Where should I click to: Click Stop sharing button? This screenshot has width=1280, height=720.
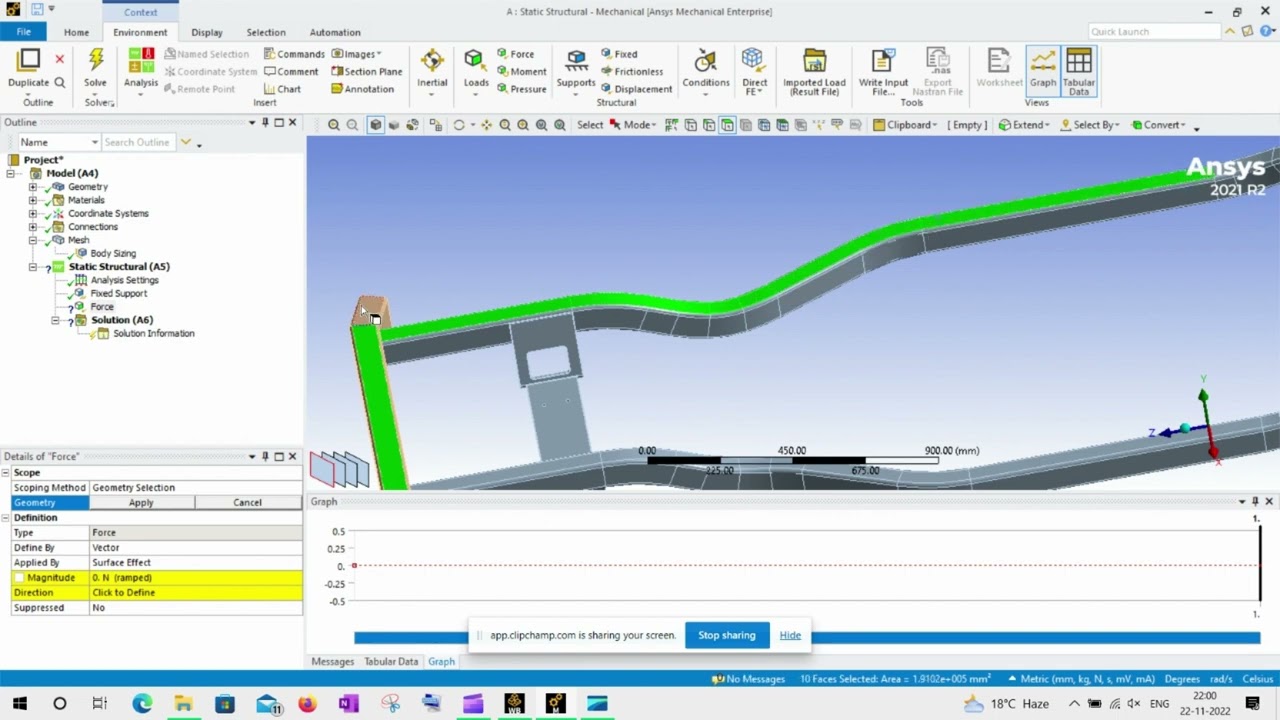[727, 635]
